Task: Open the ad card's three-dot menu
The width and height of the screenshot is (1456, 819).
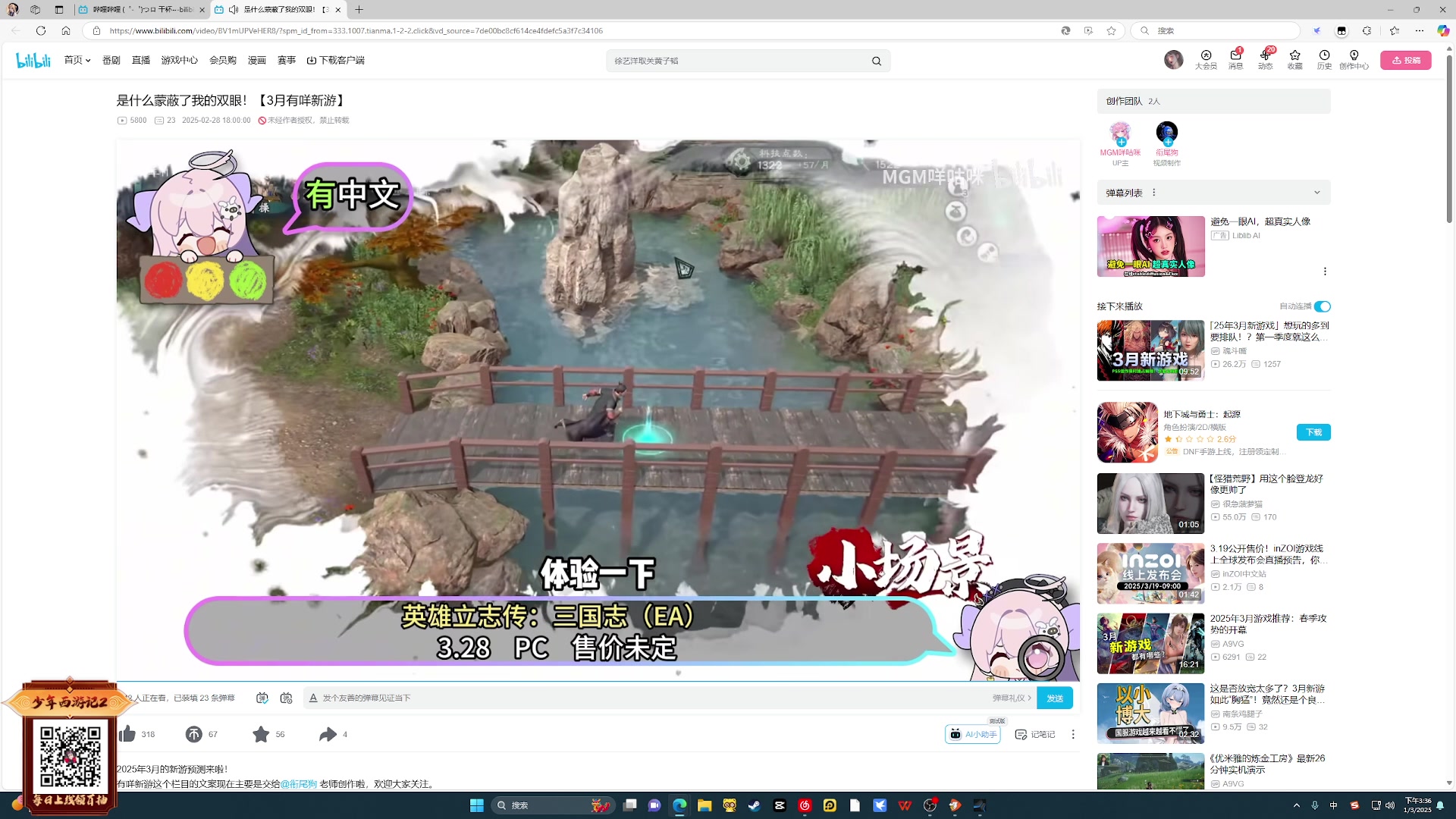Action: click(x=1325, y=271)
